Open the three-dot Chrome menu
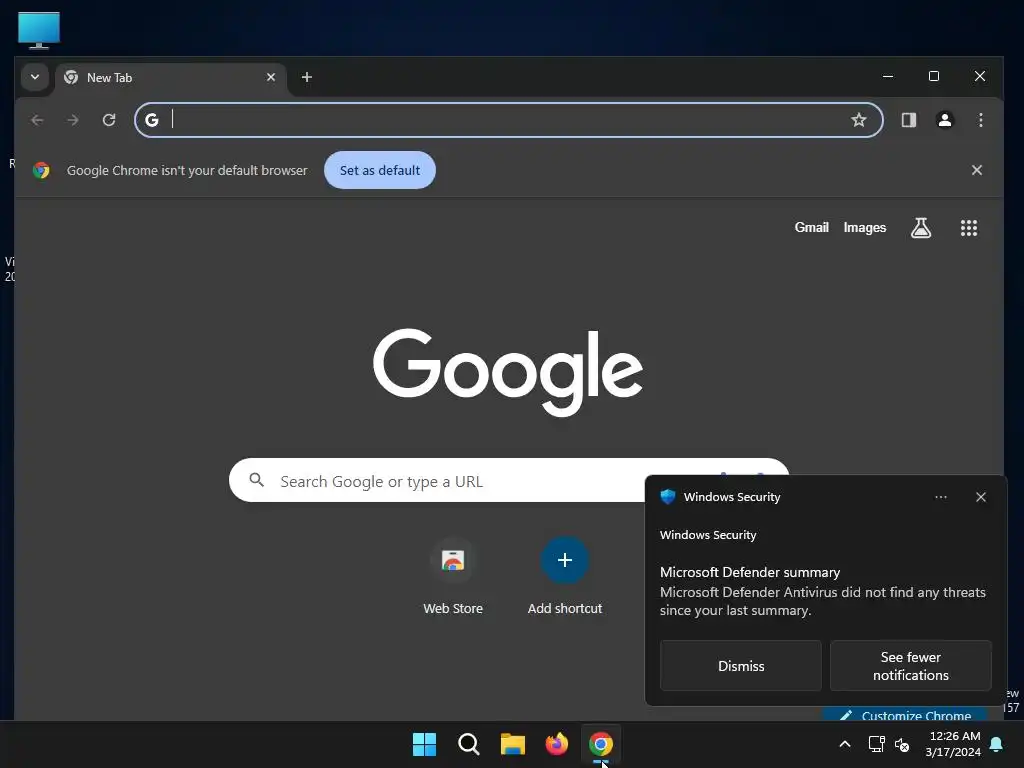 (x=980, y=120)
